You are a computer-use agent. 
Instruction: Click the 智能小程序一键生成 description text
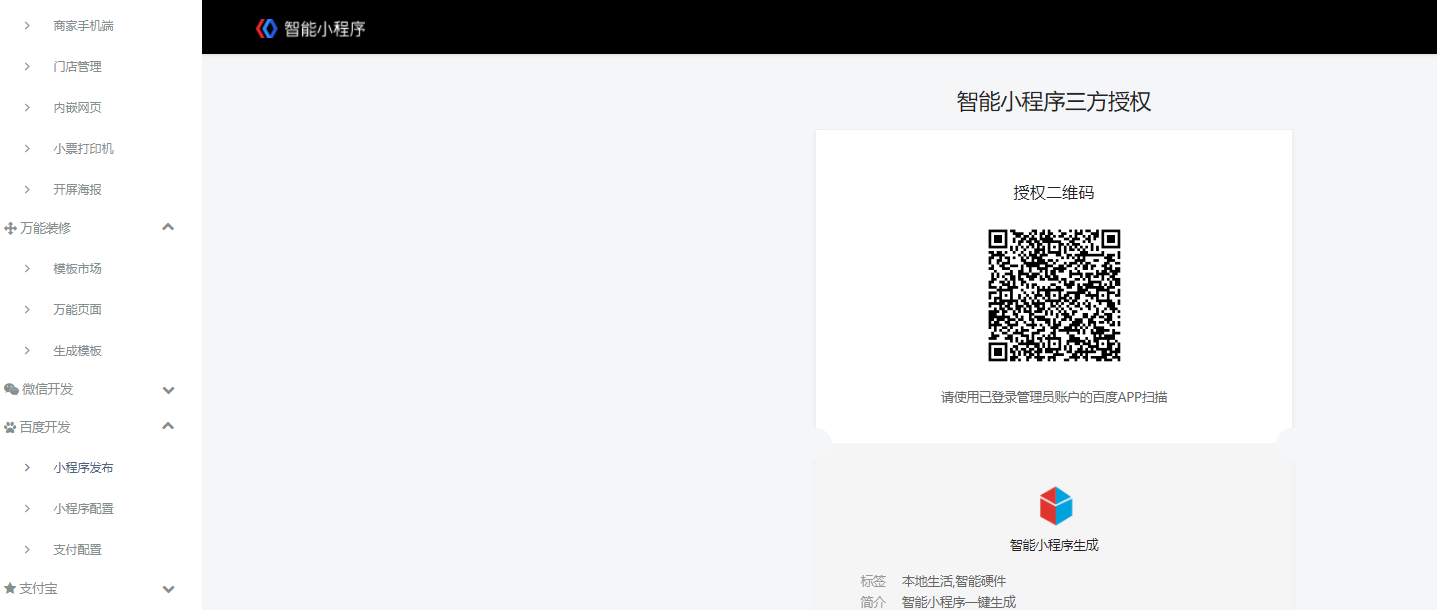tap(959, 602)
